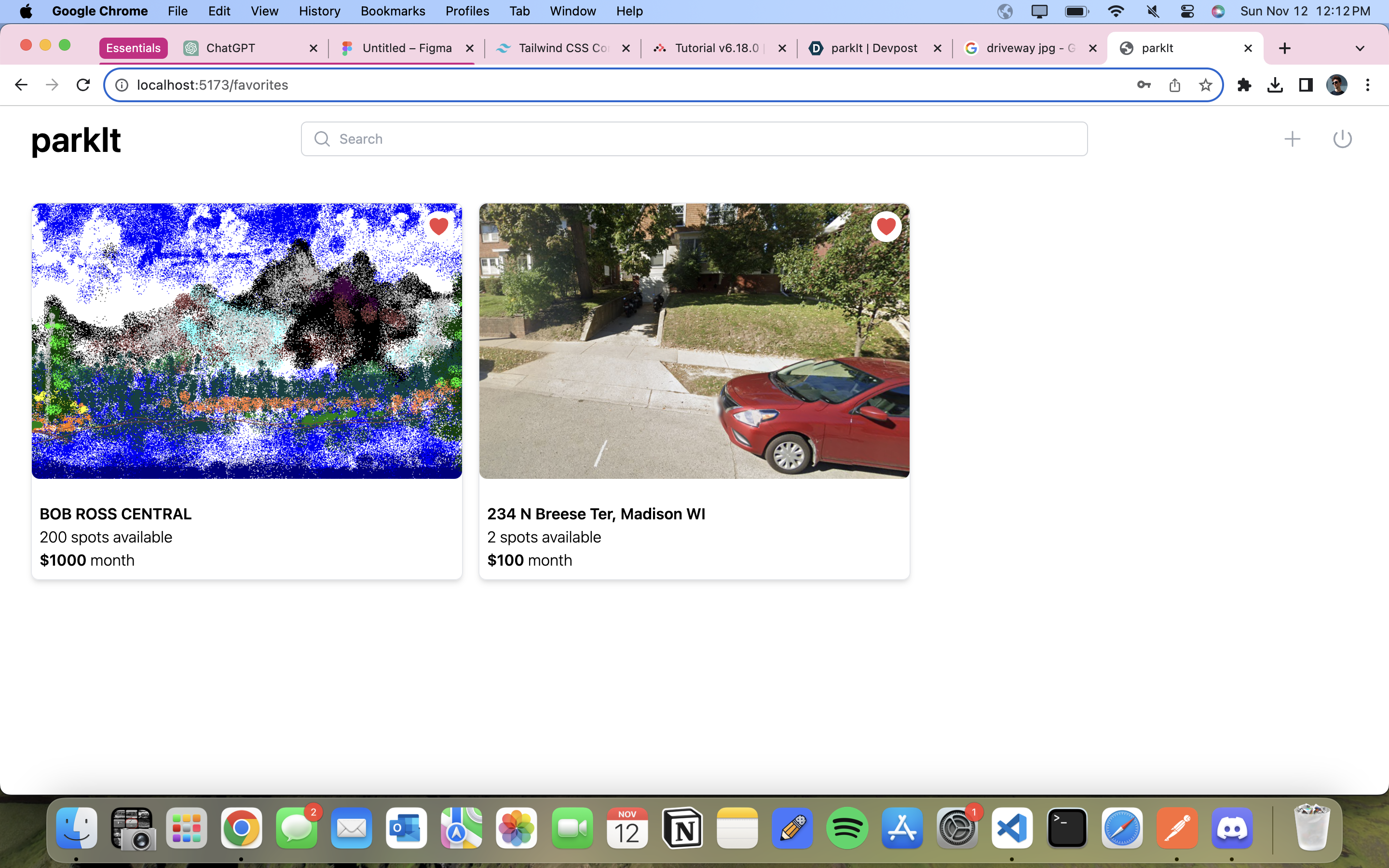1389x868 pixels.
Task: Click the power logout icon
Action: [1342, 139]
